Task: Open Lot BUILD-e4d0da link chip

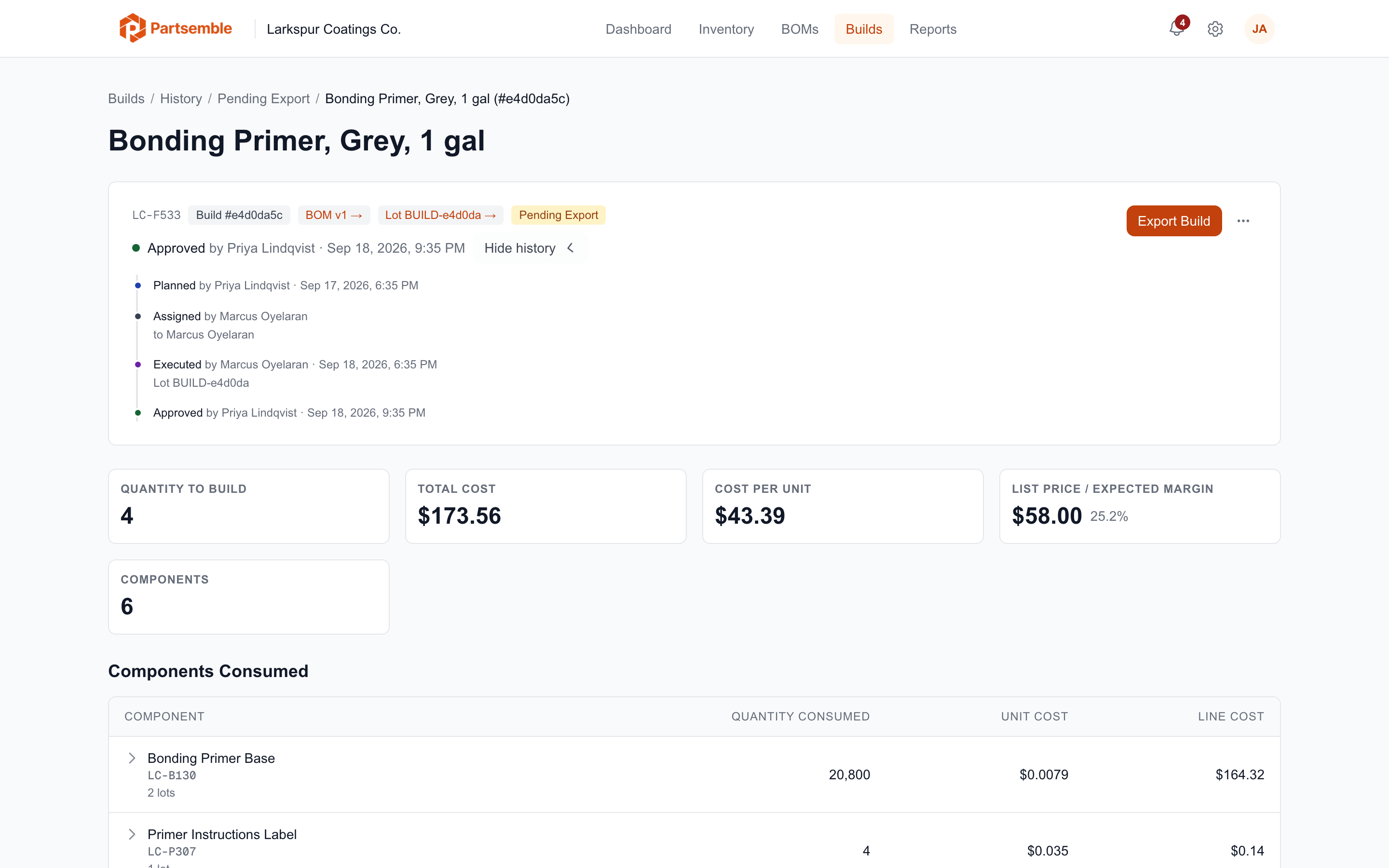Action: (x=440, y=215)
